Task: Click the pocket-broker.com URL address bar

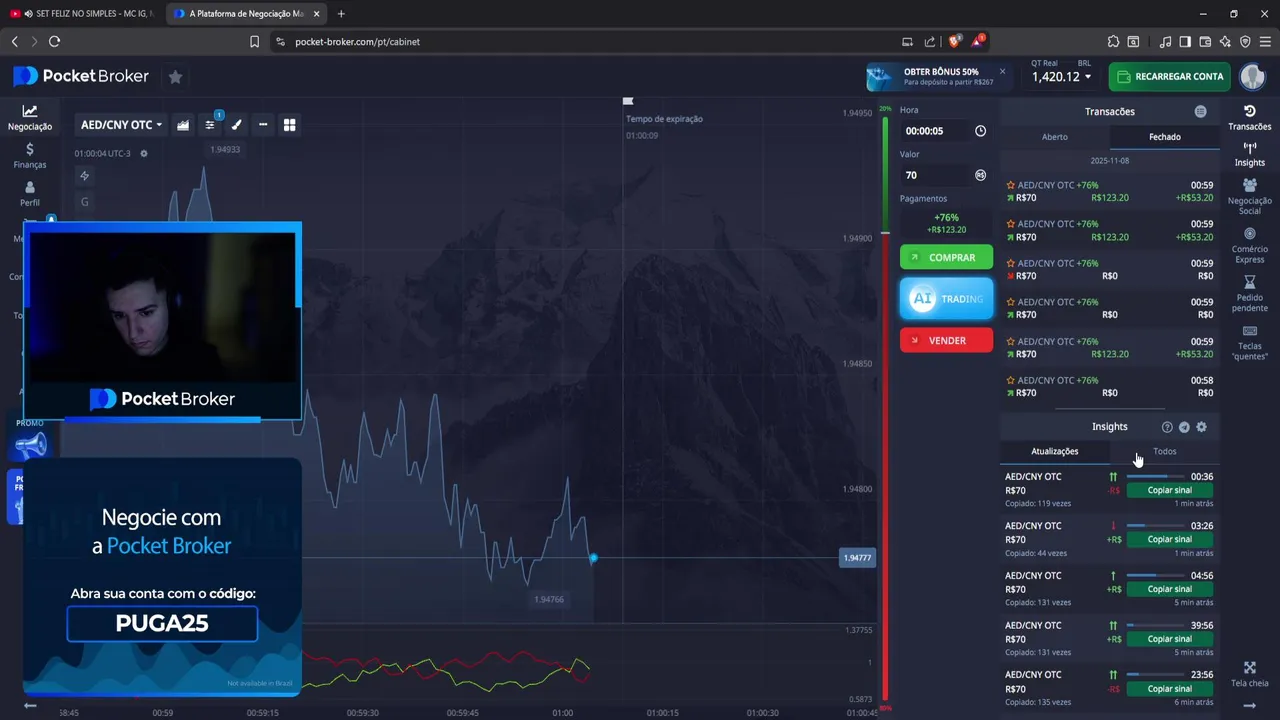Action: point(357,42)
